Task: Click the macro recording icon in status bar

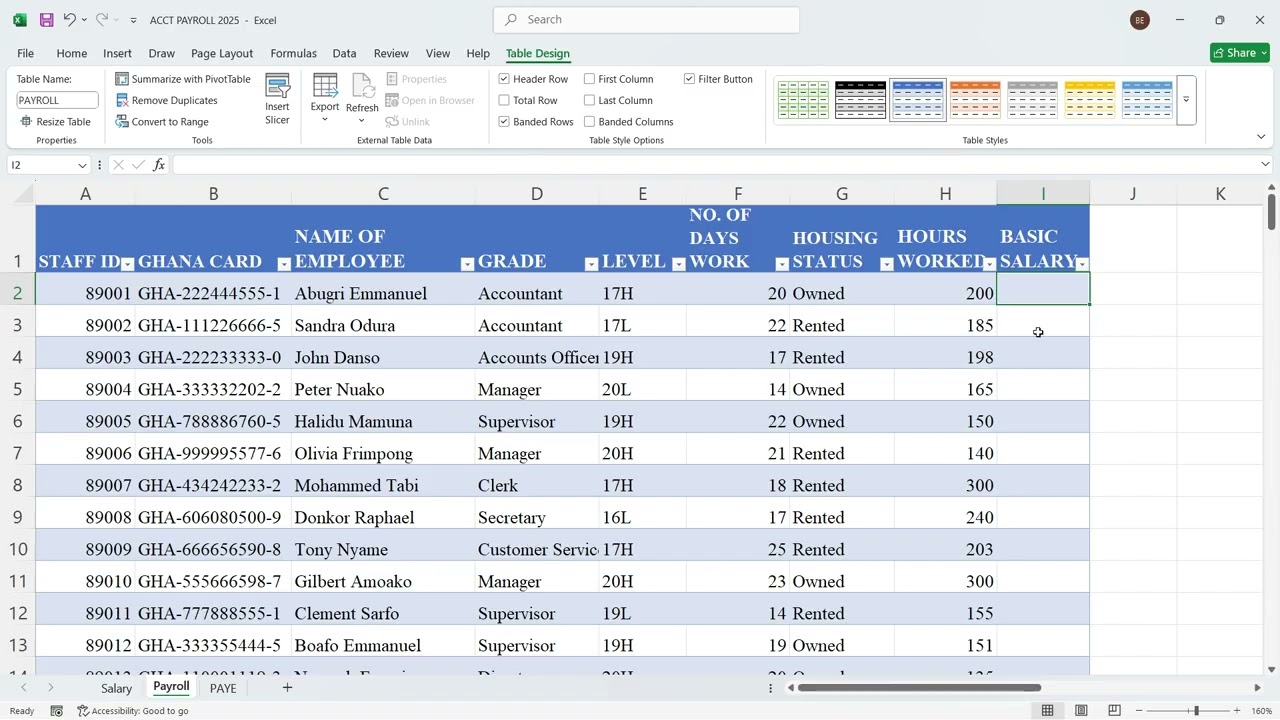Action: [x=57, y=711]
